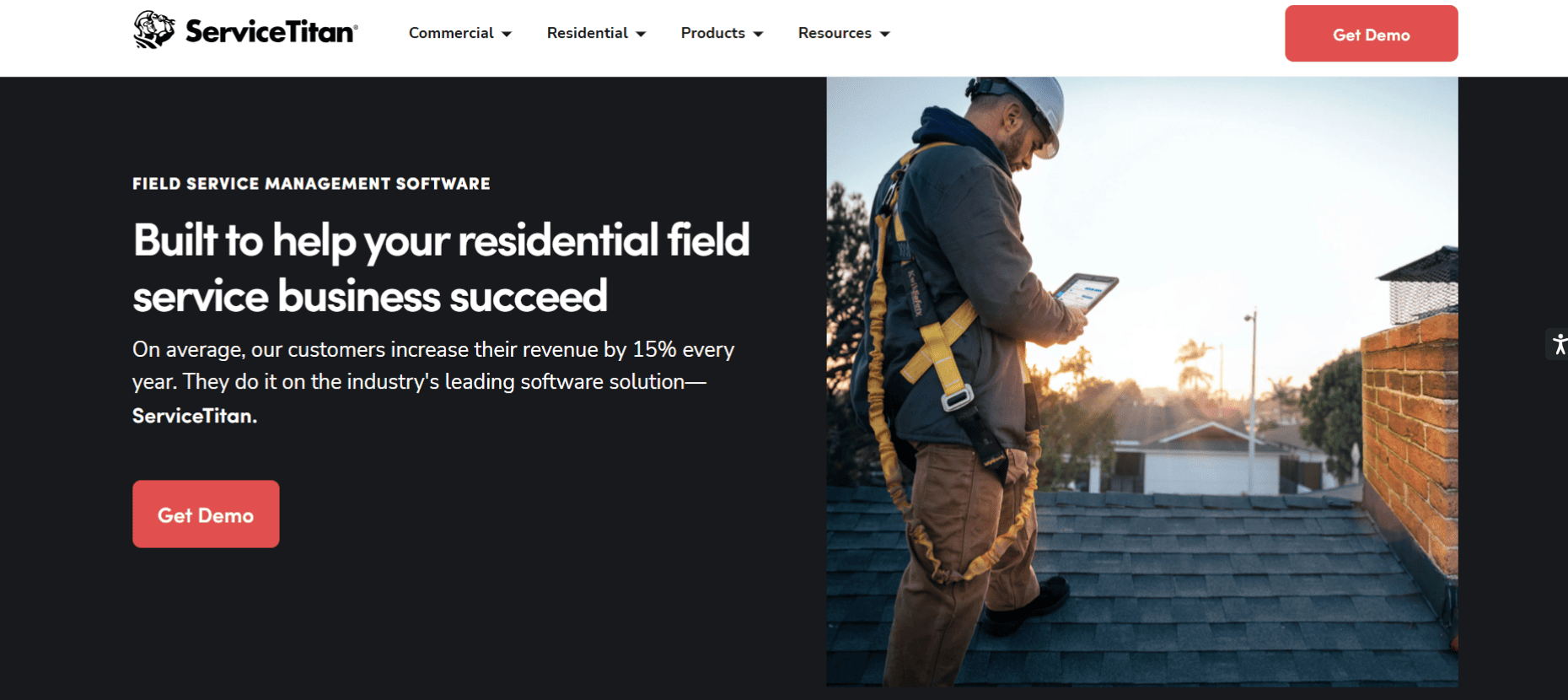Open the Residential menu item
This screenshot has width=1568, height=700.
(588, 33)
